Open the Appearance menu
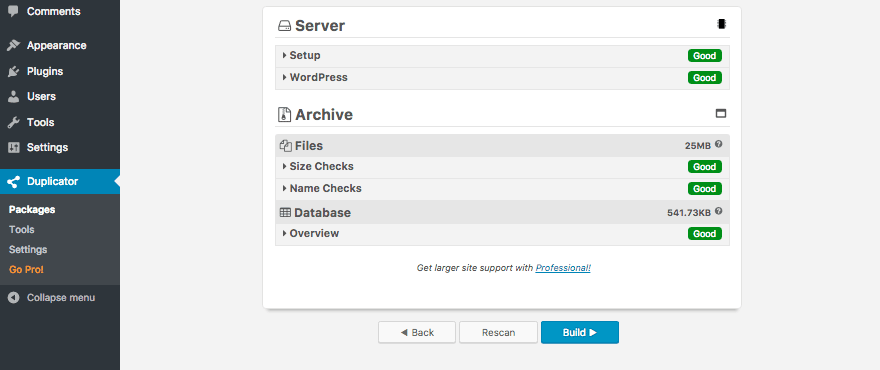 (x=59, y=45)
